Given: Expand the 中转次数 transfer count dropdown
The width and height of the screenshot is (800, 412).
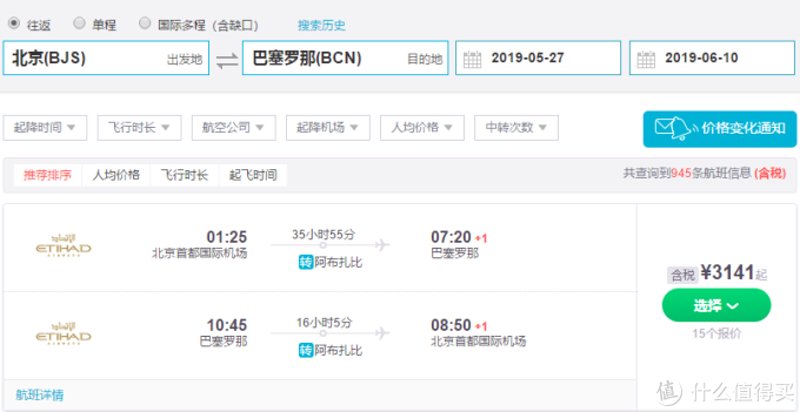Looking at the screenshot, I should click(516, 127).
